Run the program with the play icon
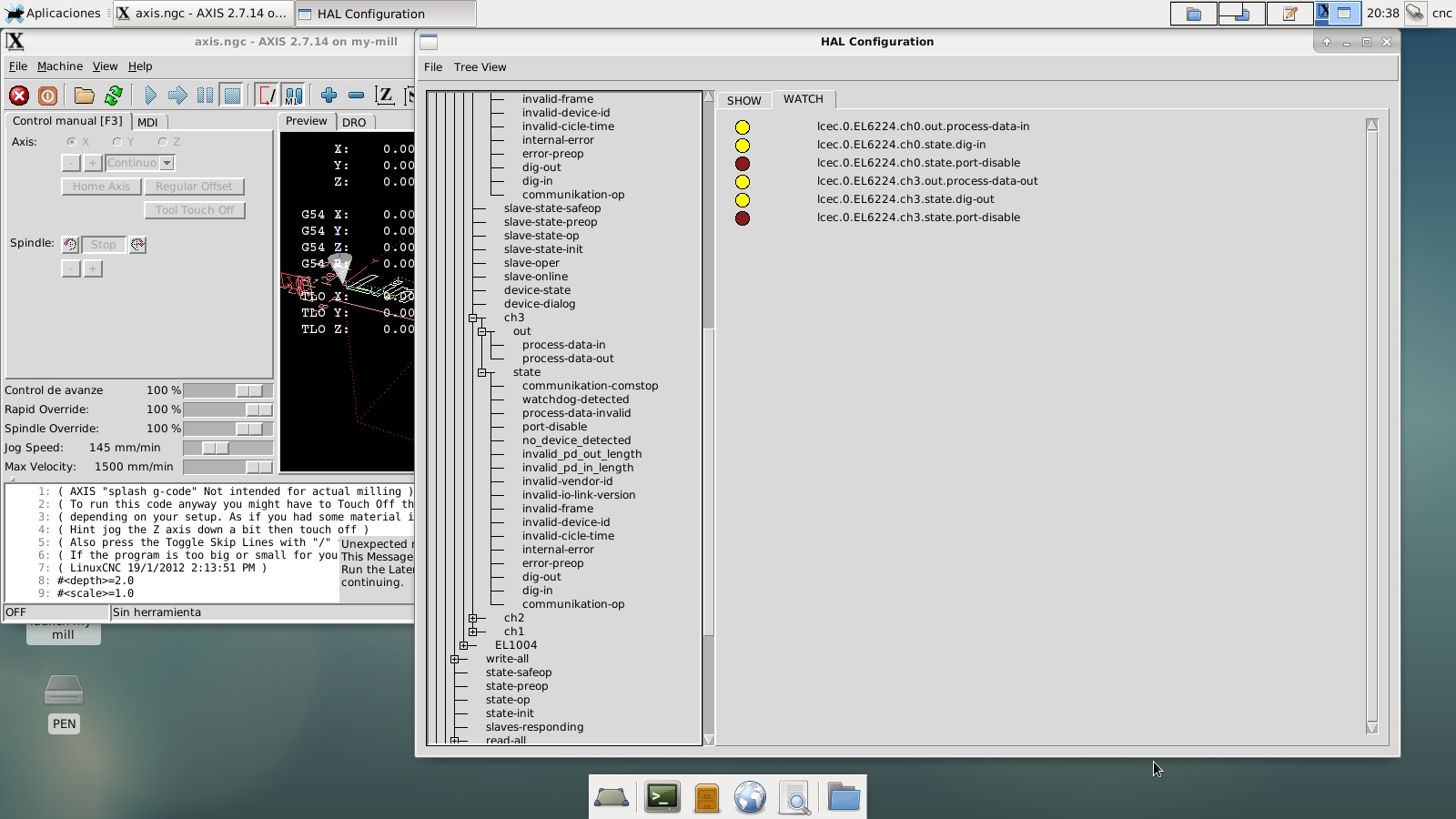The height and width of the screenshot is (819, 1456). (150, 96)
